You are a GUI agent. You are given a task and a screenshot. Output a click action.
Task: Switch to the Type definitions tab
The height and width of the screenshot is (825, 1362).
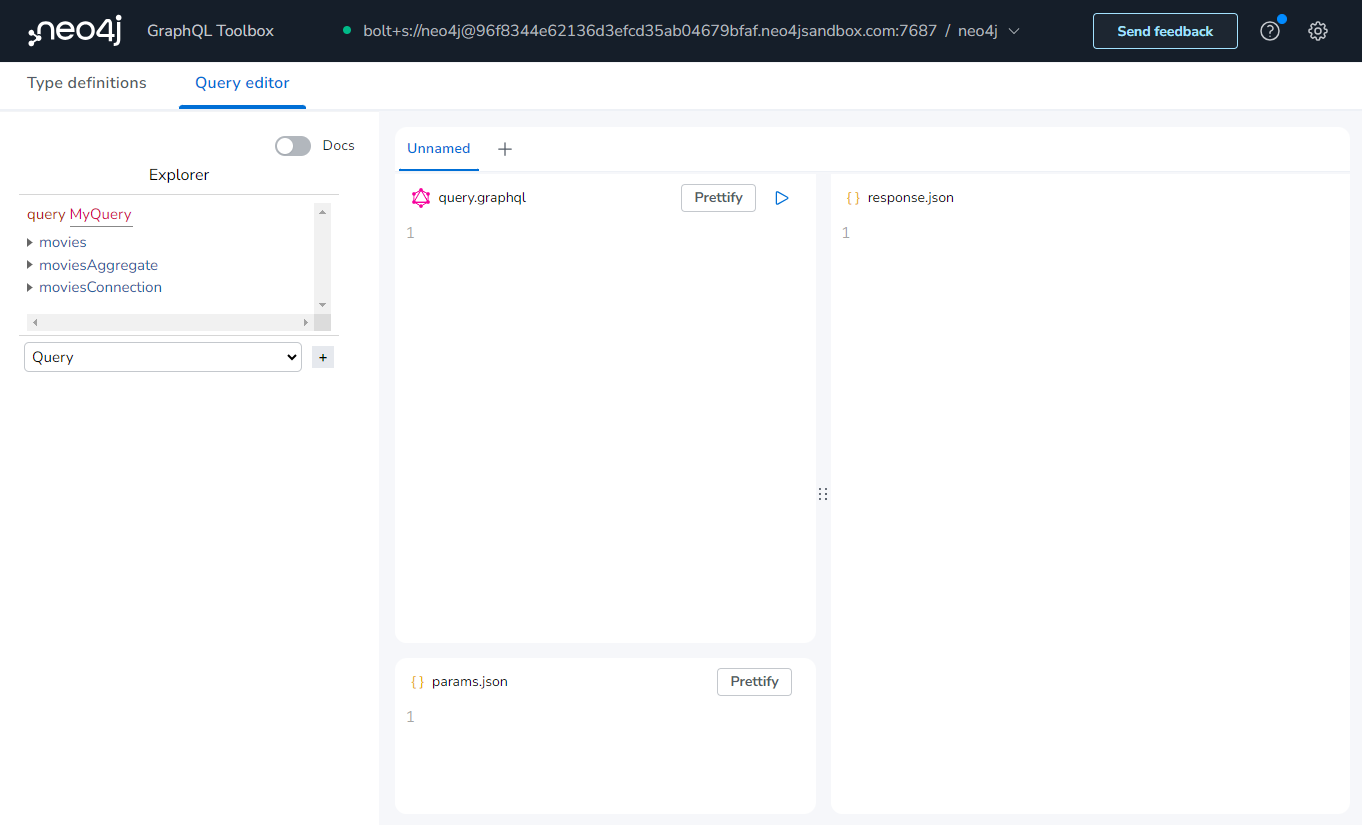(86, 83)
